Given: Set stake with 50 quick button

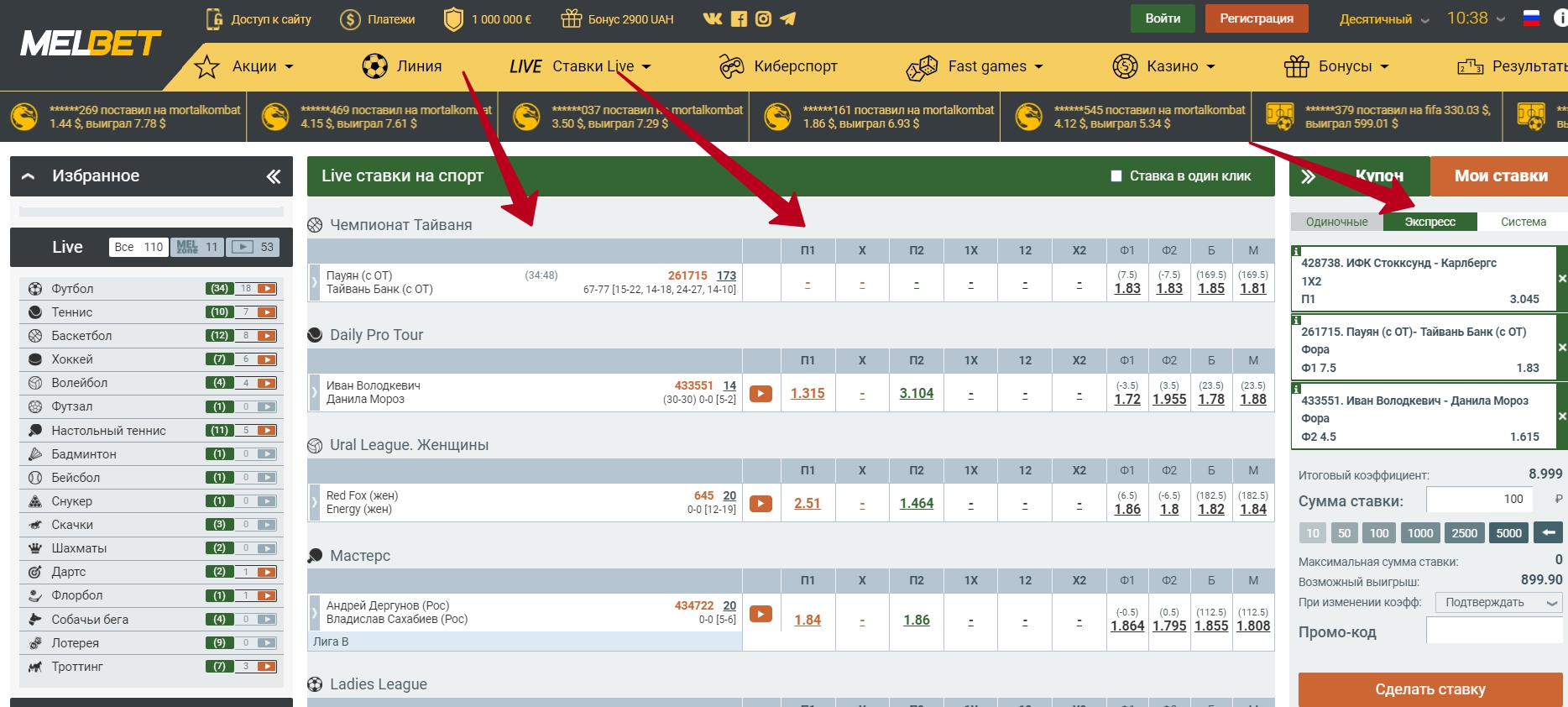Looking at the screenshot, I should click(1344, 532).
